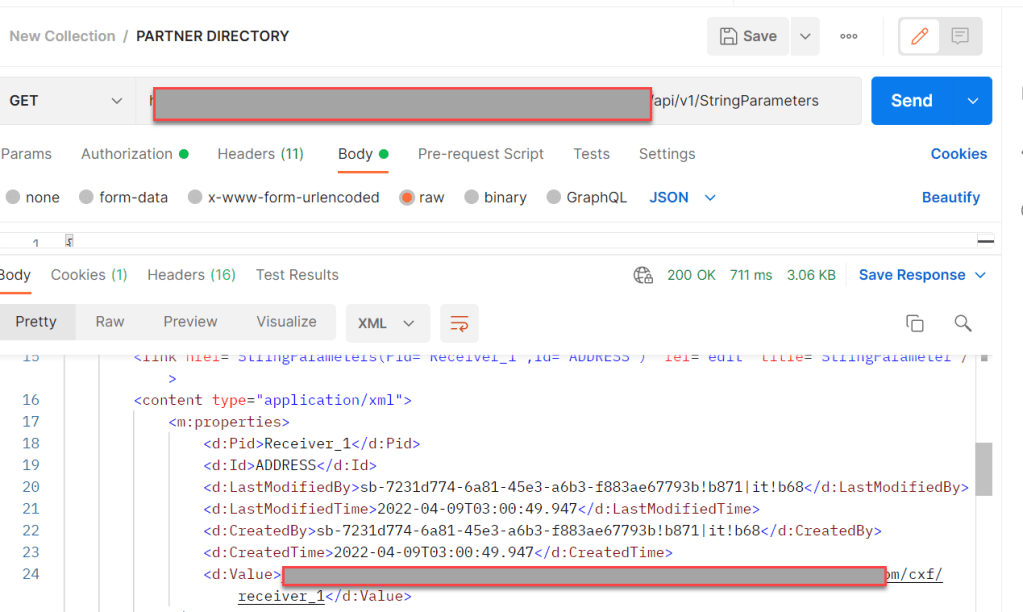Open the GET method dropdown

coord(66,101)
